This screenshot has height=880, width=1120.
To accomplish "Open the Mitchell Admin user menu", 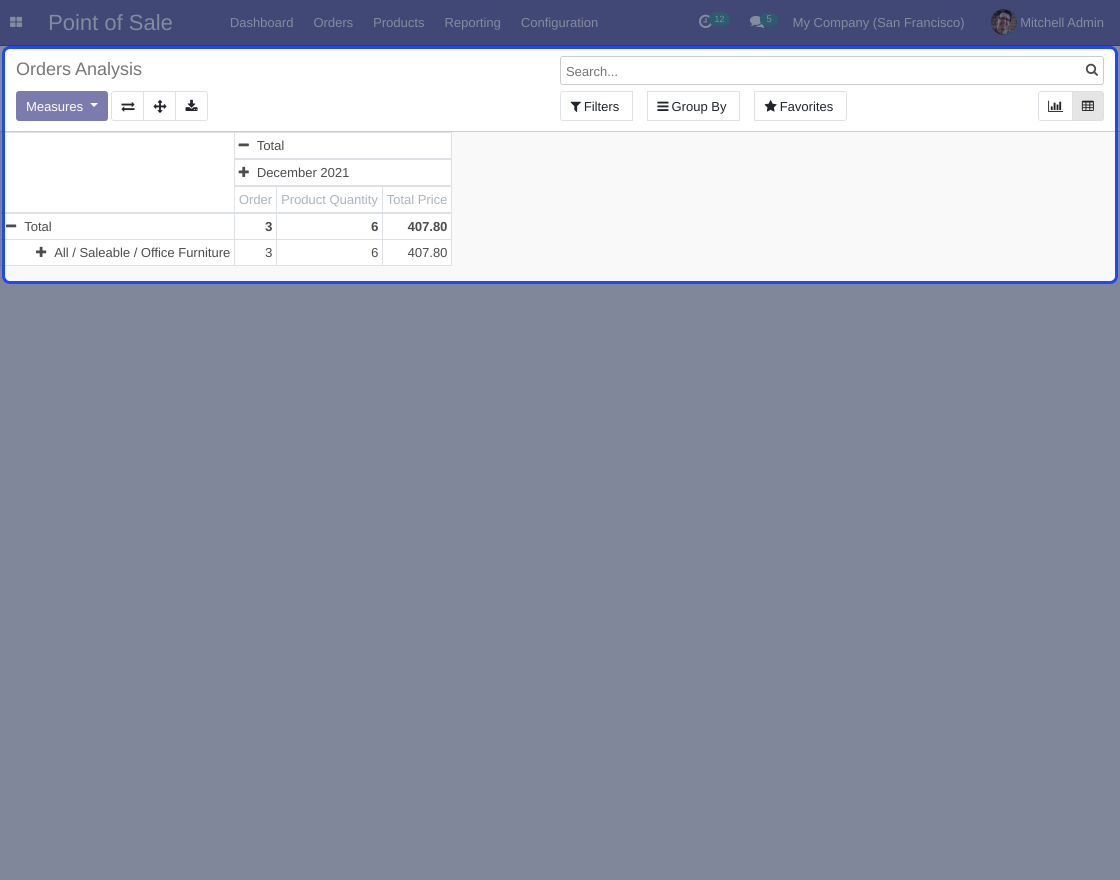I will tap(1047, 23).
